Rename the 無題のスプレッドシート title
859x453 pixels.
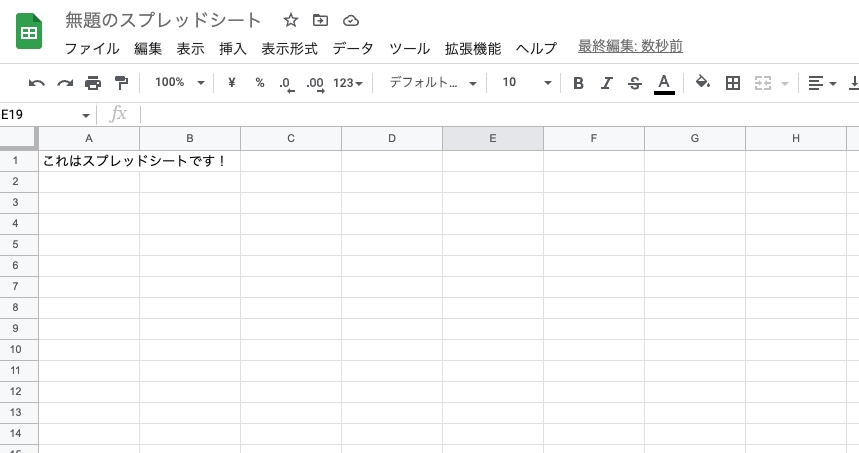[x=163, y=20]
